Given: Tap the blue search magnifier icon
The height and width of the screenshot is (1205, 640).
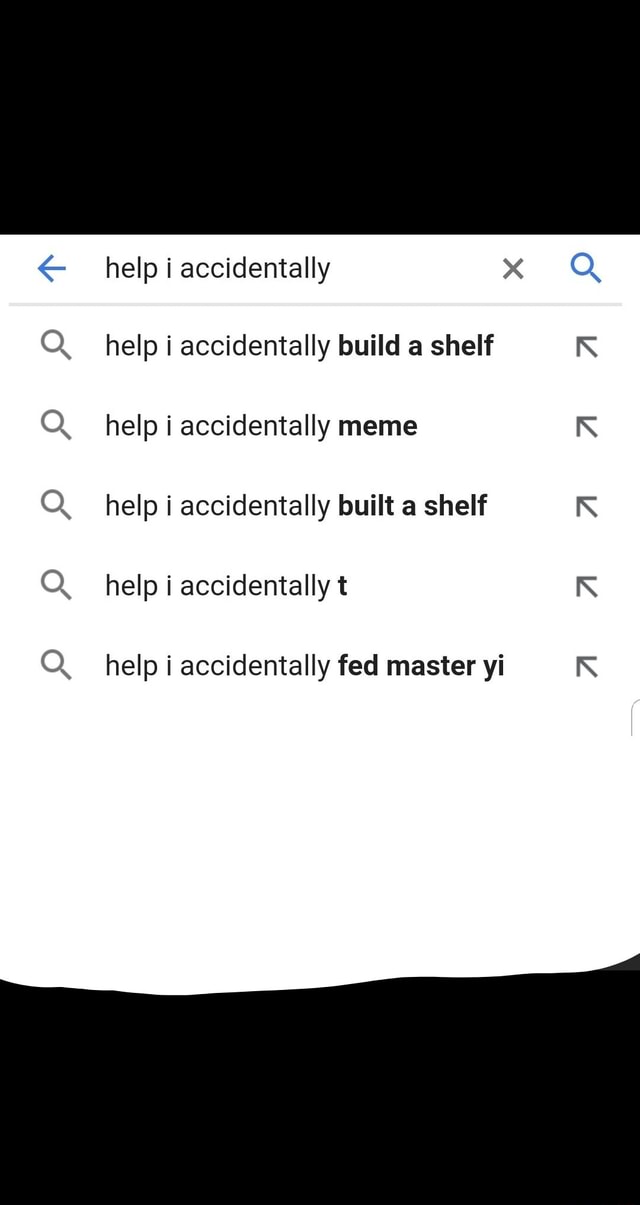Looking at the screenshot, I should (586, 268).
